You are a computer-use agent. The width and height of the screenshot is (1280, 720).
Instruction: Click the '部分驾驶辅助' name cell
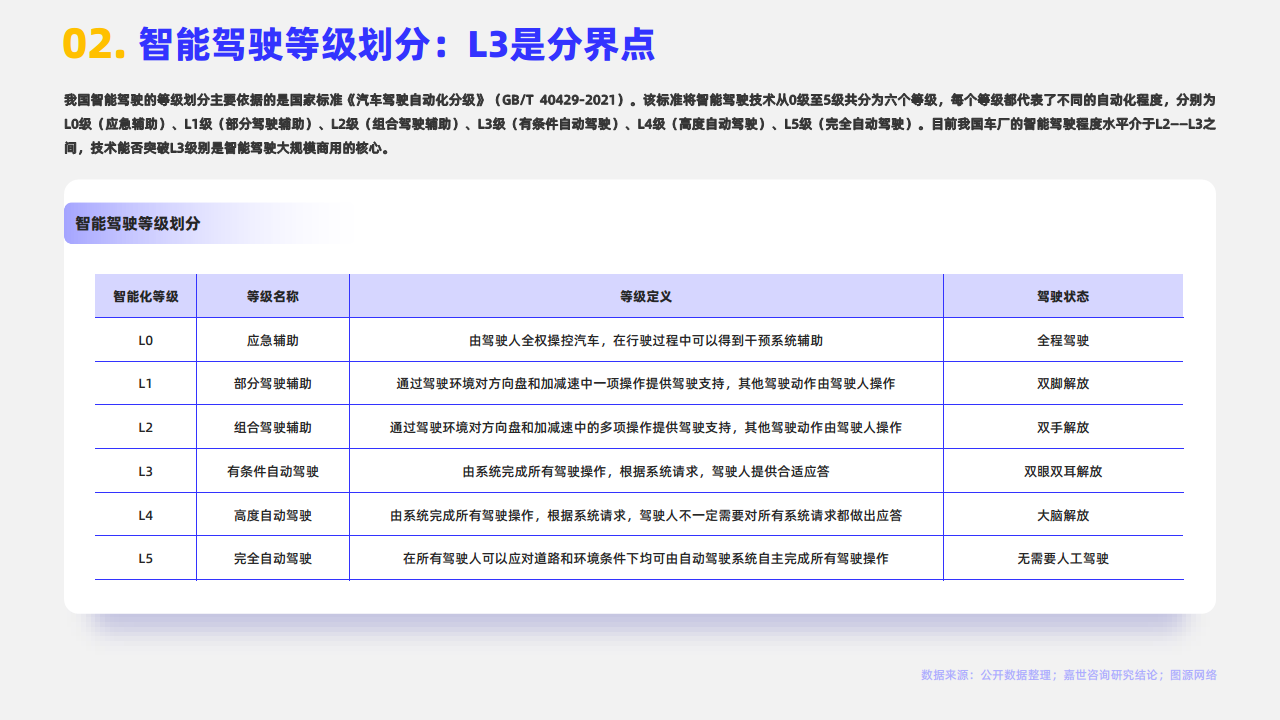273,384
